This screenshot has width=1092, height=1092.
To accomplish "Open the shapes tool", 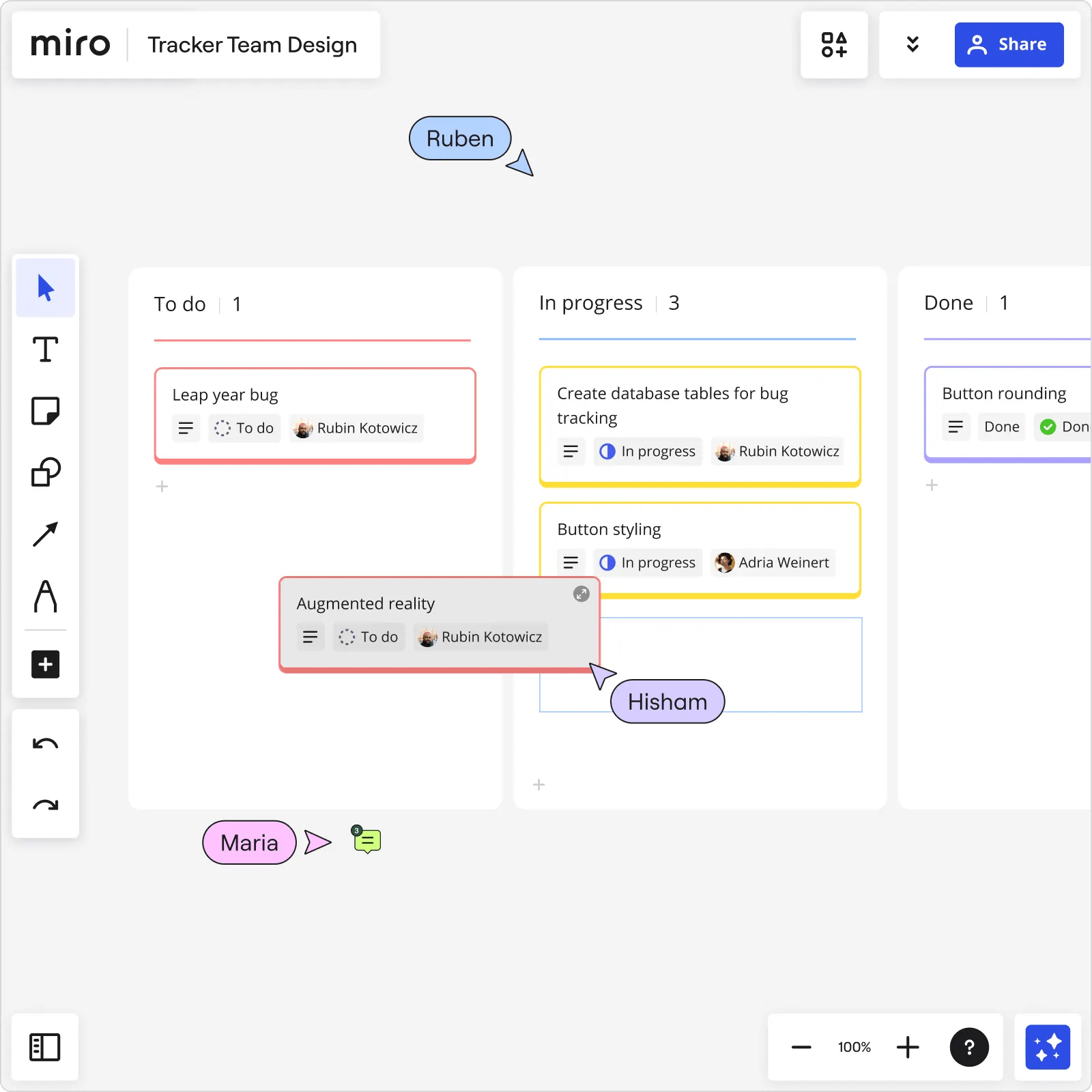I will click(x=45, y=472).
